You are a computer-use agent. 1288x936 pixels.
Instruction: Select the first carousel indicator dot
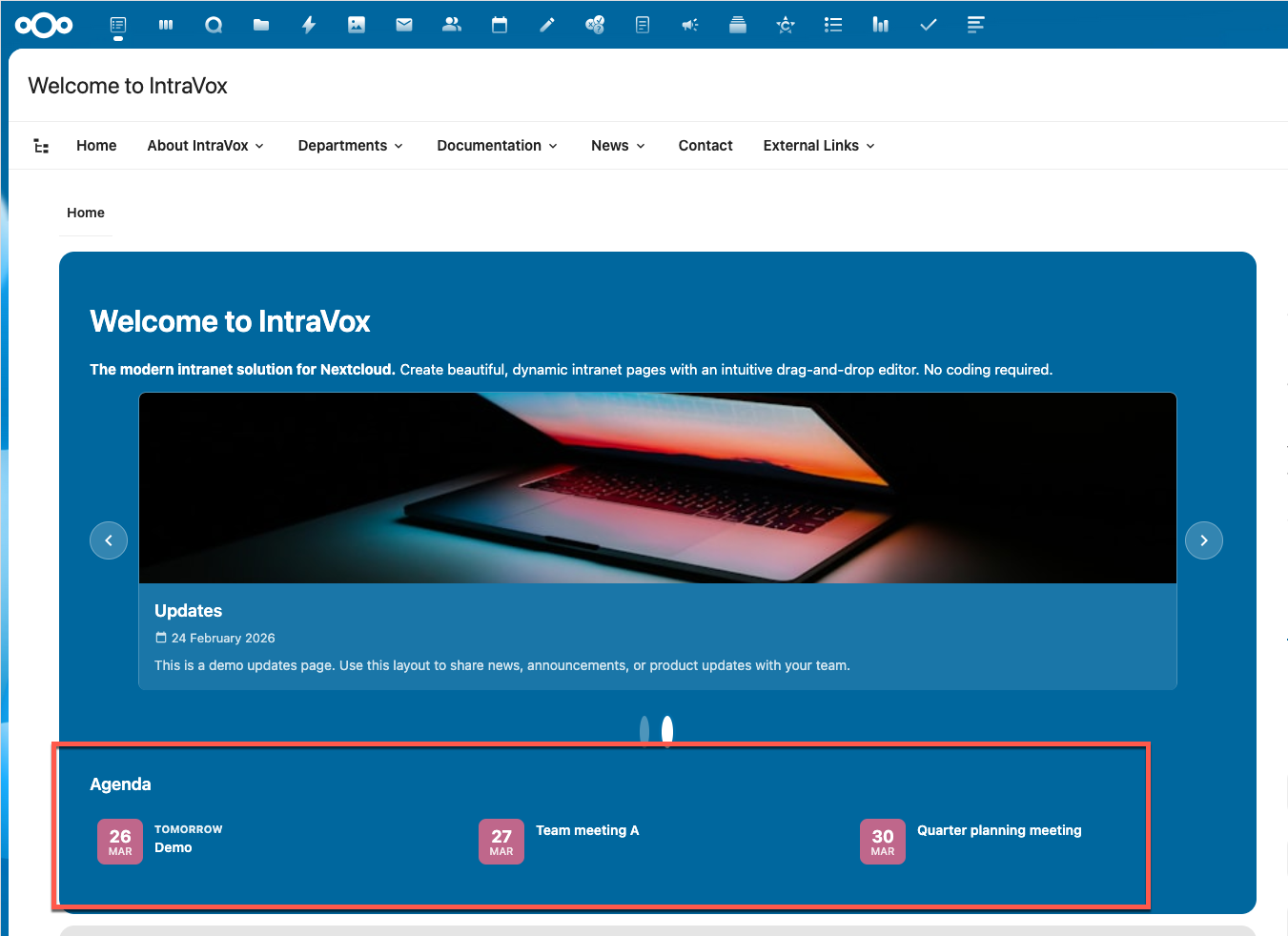coord(644,730)
